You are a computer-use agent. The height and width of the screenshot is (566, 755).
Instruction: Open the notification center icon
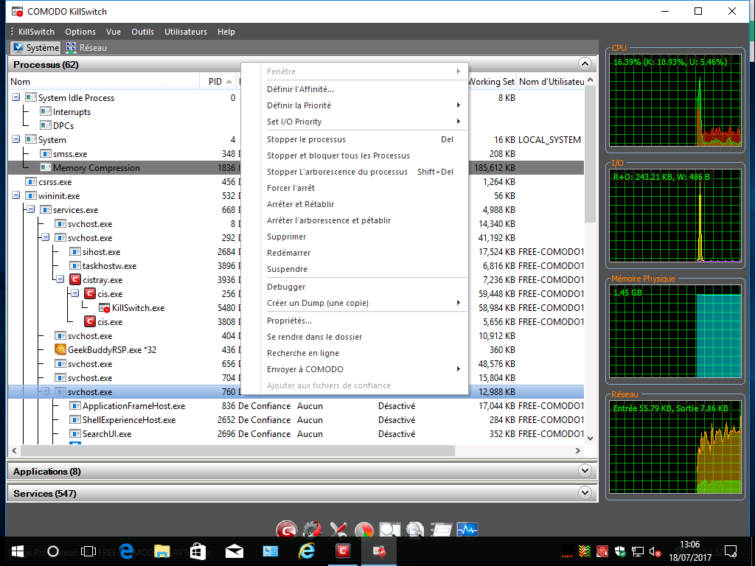click(730, 552)
